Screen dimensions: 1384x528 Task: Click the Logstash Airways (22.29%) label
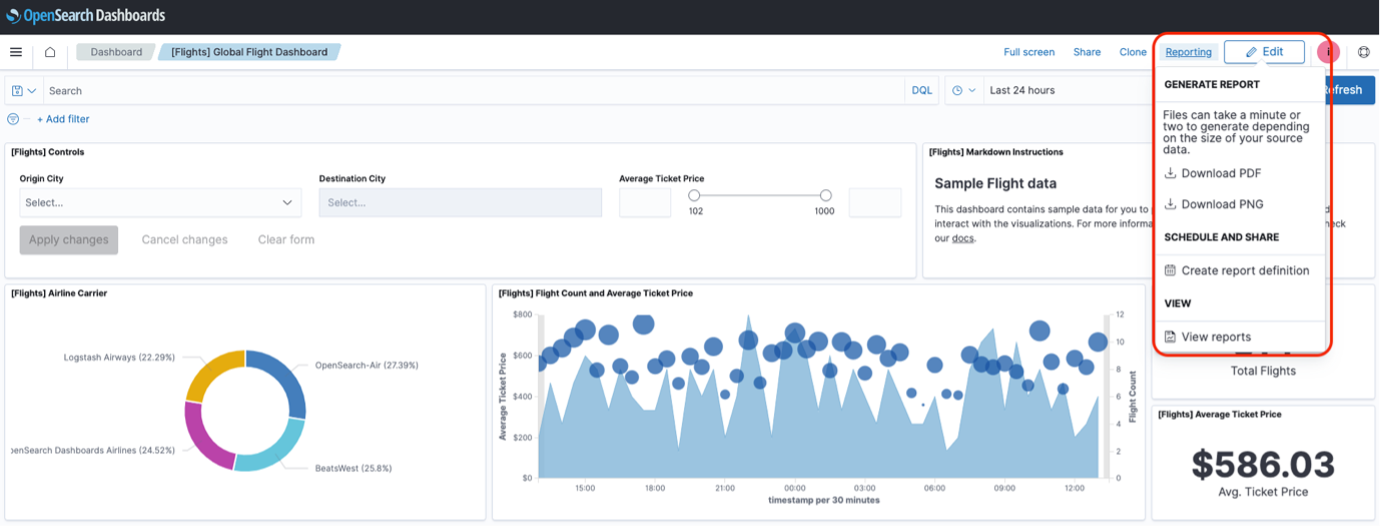(x=118, y=357)
